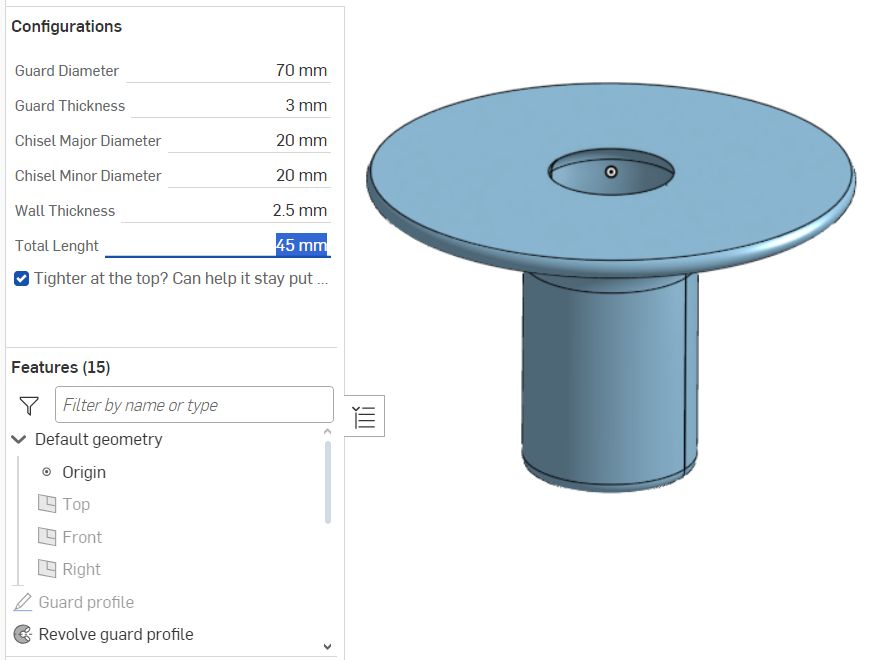This screenshot has width=884, height=660.
Task: Click the Total Lenght value field
Action: point(218,245)
